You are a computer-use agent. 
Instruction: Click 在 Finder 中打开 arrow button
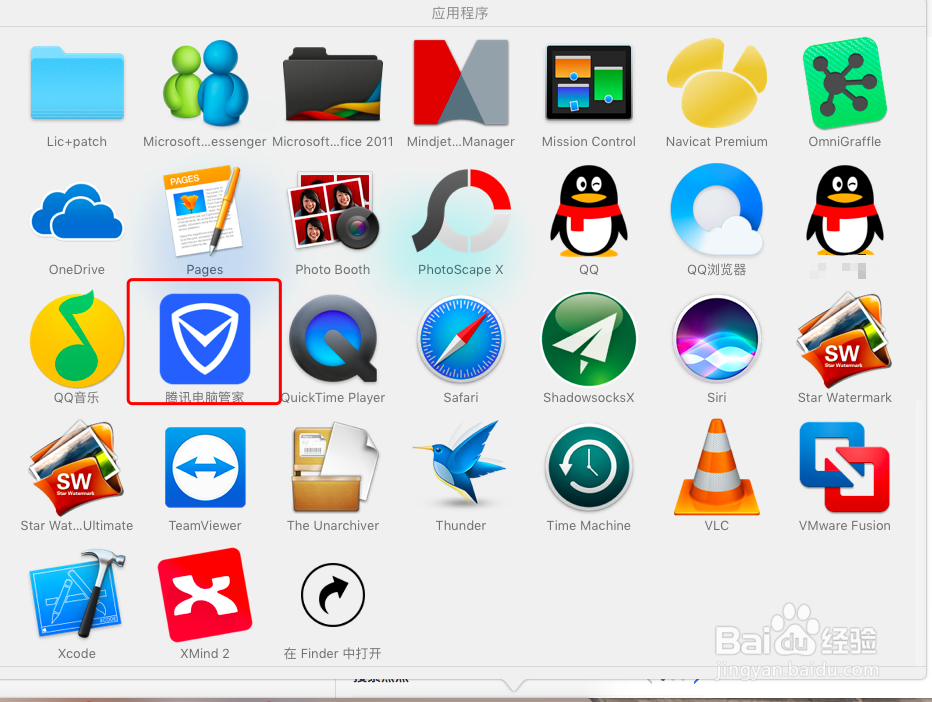(333, 594)
